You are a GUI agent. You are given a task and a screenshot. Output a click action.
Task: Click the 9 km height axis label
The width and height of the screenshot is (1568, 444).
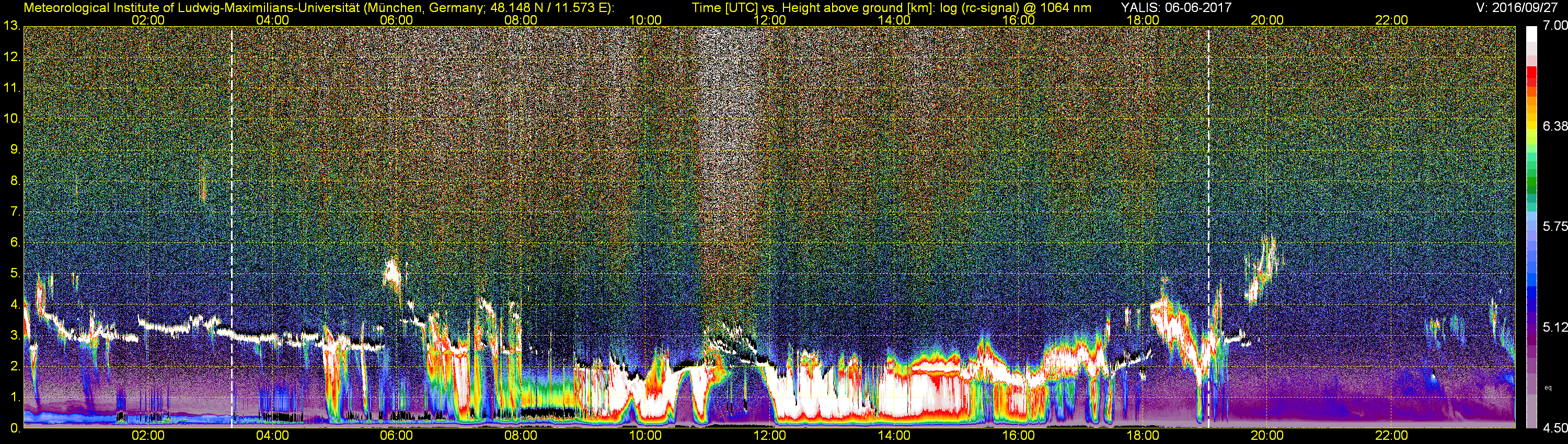coord(15,149)
